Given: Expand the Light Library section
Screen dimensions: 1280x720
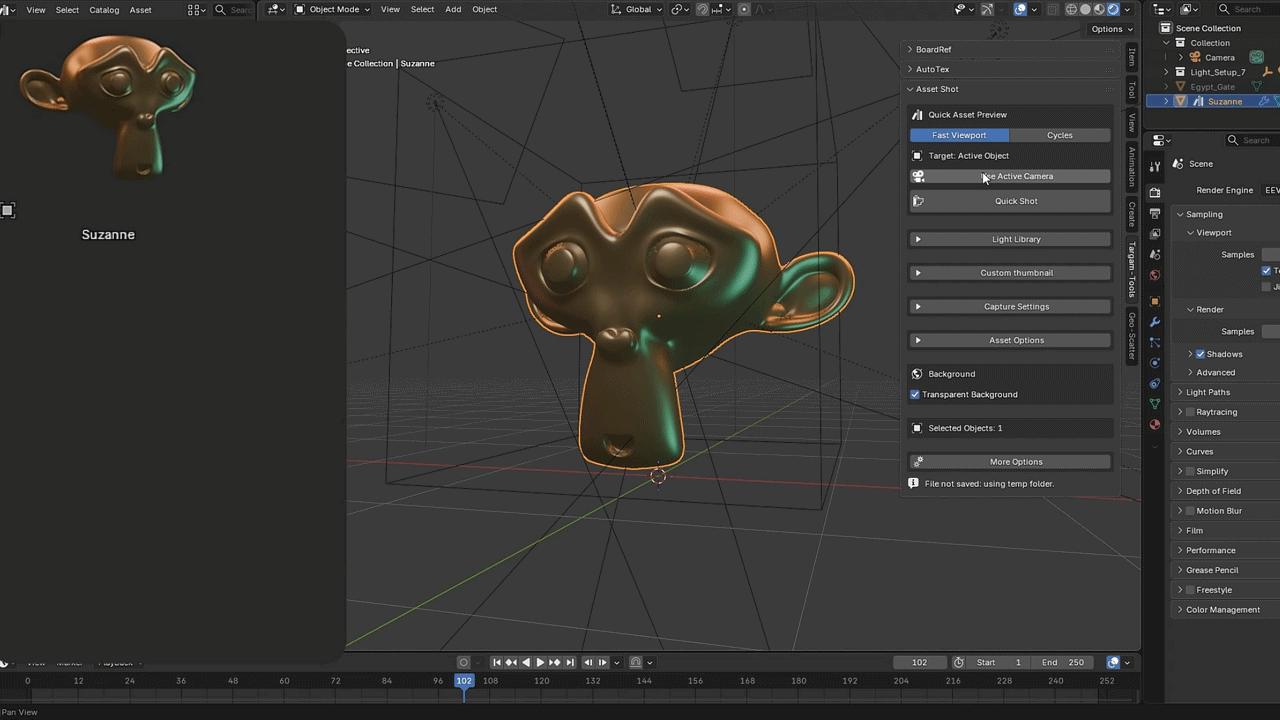Looking at the screenshot, I should (1010, 239).
